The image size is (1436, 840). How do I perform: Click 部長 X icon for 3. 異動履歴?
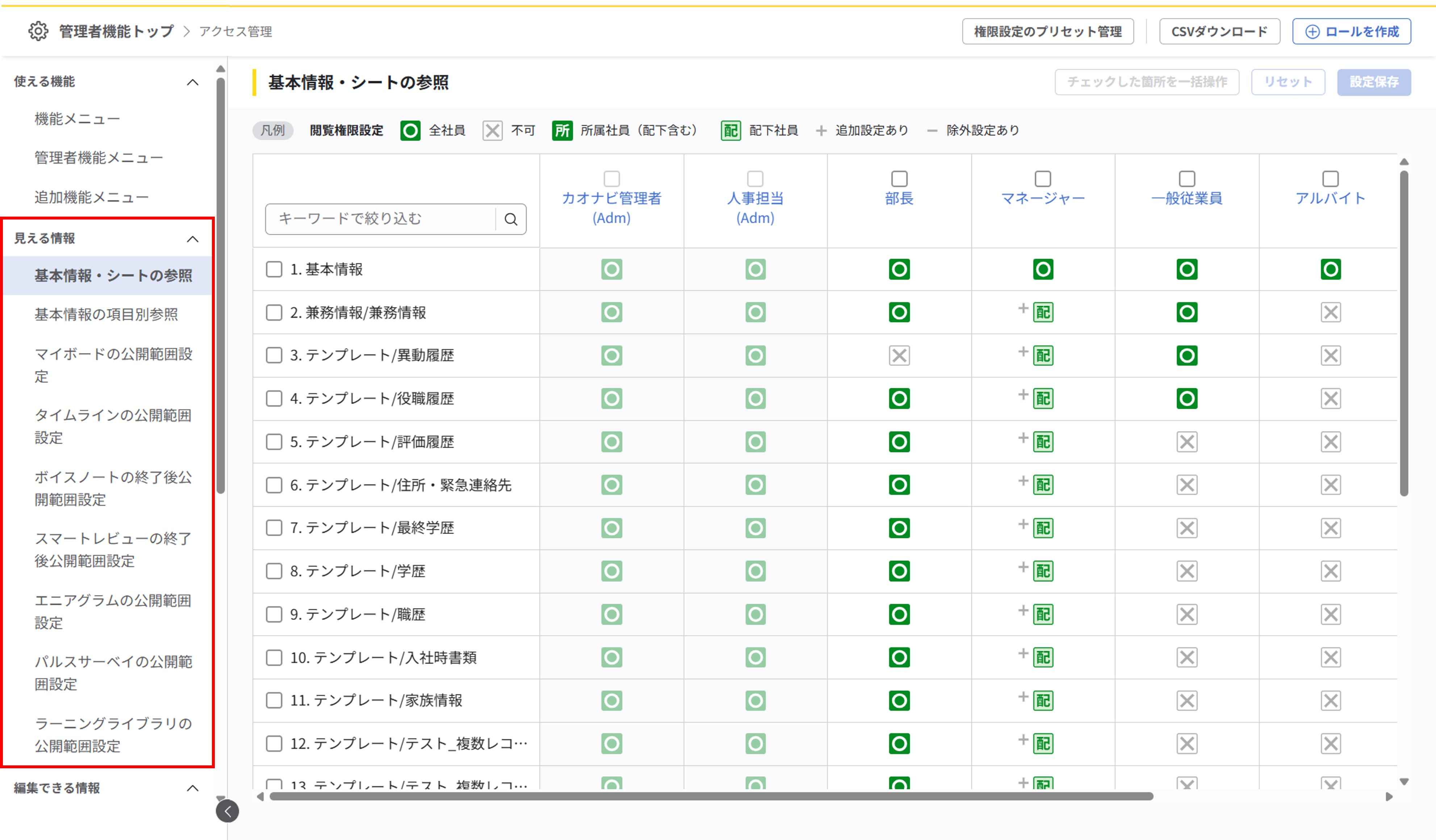tap(899, 356)
